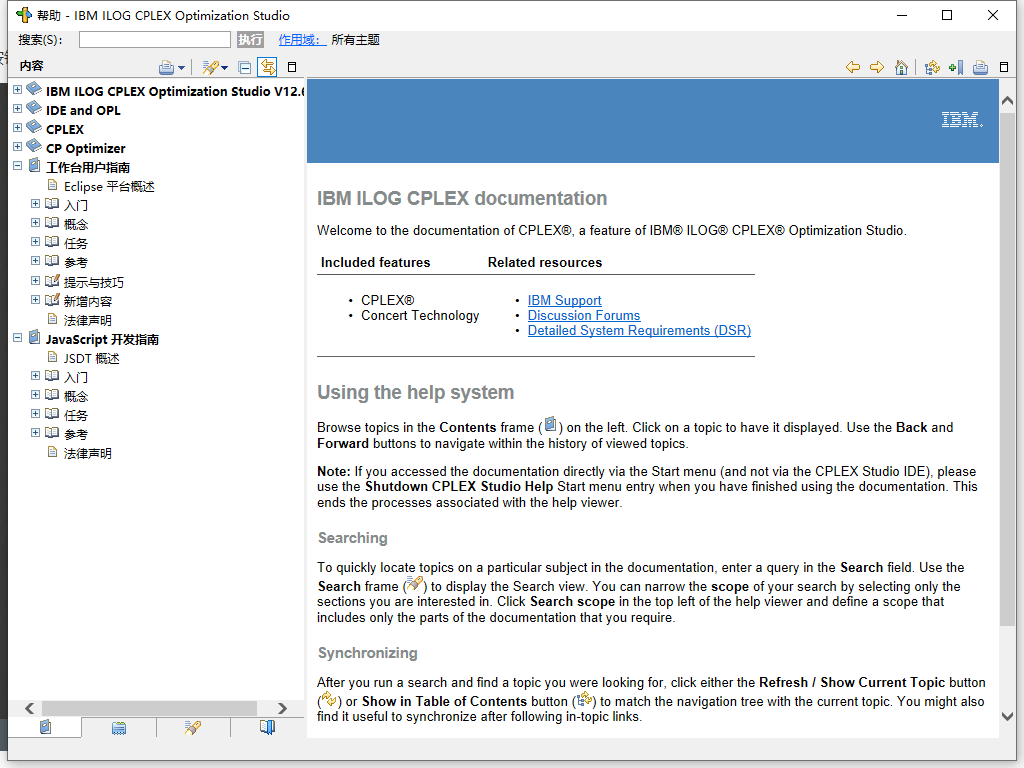Click the Home icon in the toolbar
This screenshot has width=1024, height=768.
pos(901,67)
